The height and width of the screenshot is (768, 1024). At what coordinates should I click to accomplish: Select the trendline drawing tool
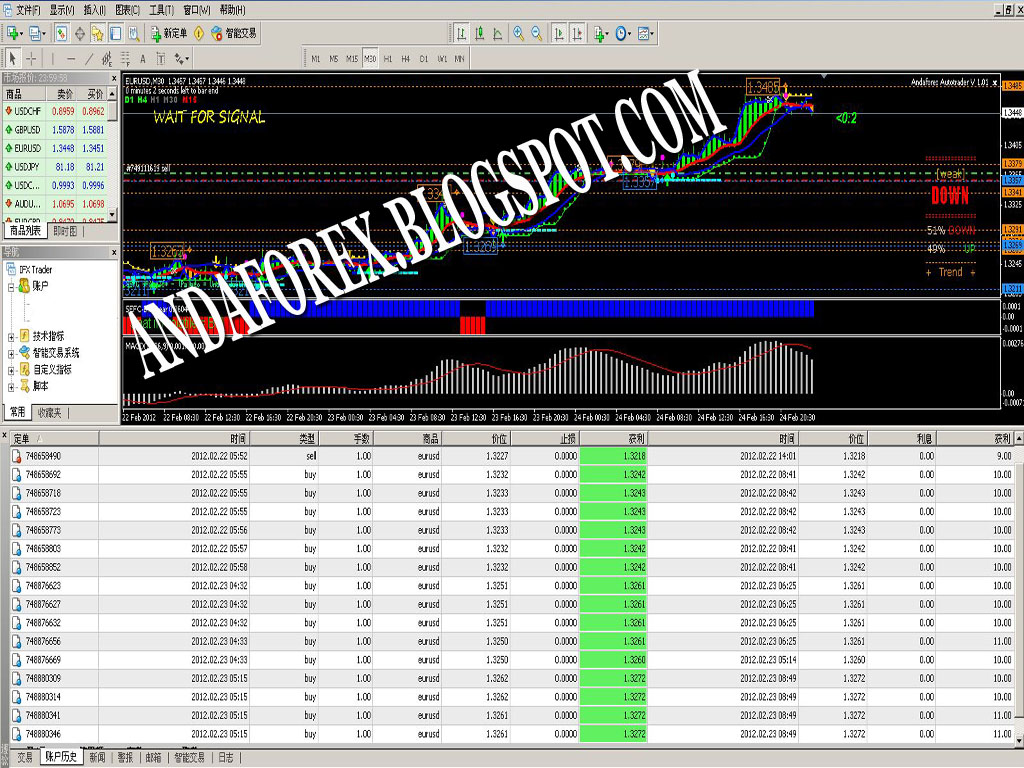(89, 59)
